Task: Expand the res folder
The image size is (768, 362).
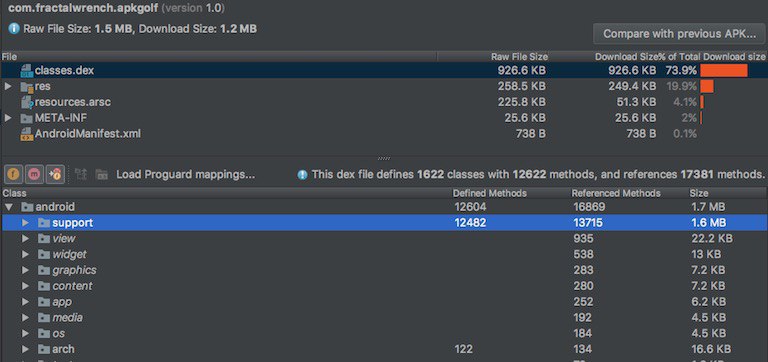Action: (x=8, y=87)
